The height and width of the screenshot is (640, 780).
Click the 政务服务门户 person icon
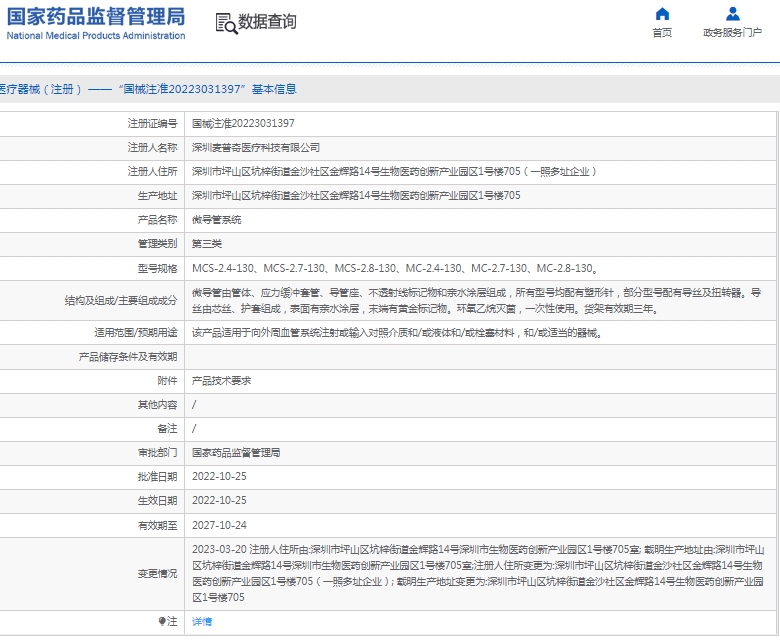(732, 14)
